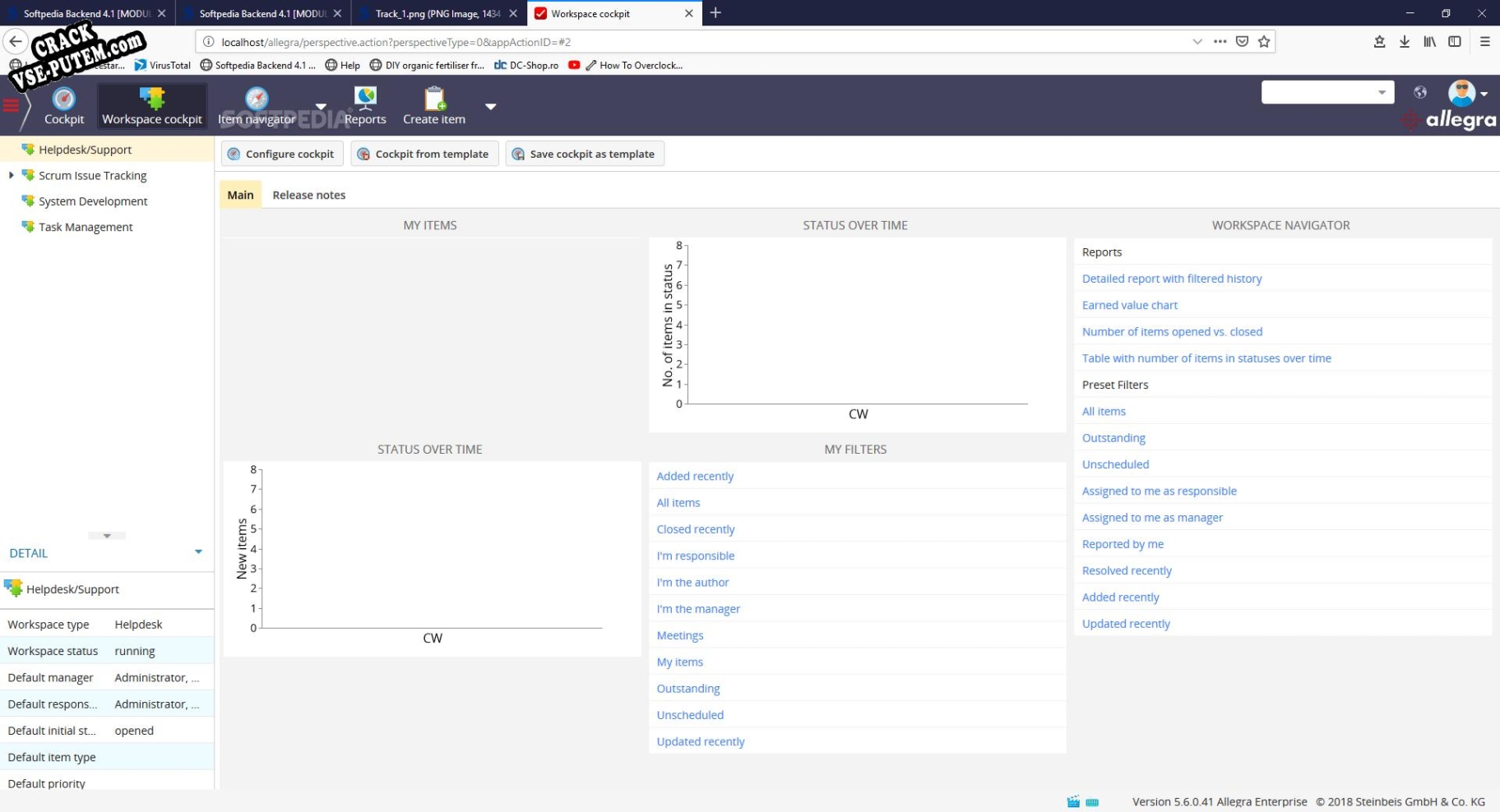The width and height of the screenshot is (1500, 812).
Task: Open Assigned to me as manager filter
Action: 1152,518
